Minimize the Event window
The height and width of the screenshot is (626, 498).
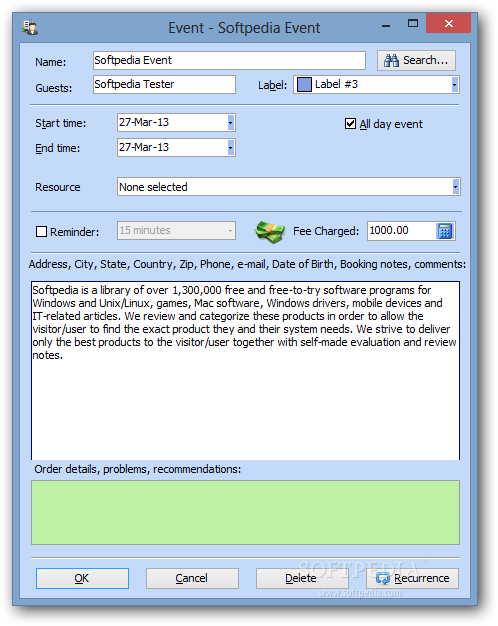[386, 26]
